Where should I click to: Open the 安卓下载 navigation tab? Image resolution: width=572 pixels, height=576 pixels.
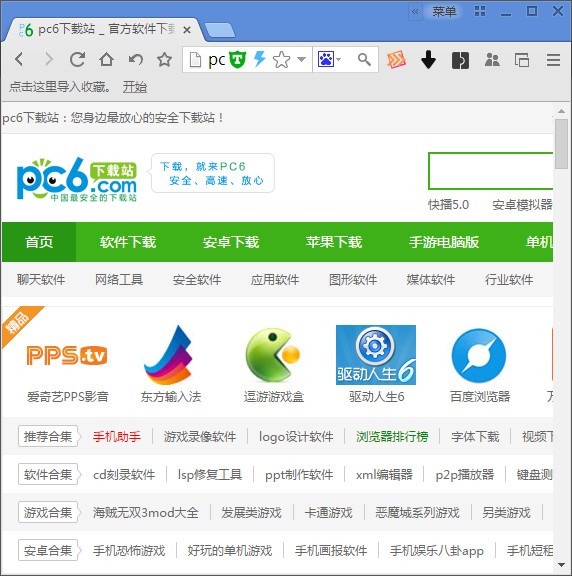click(x=231, y=242)
